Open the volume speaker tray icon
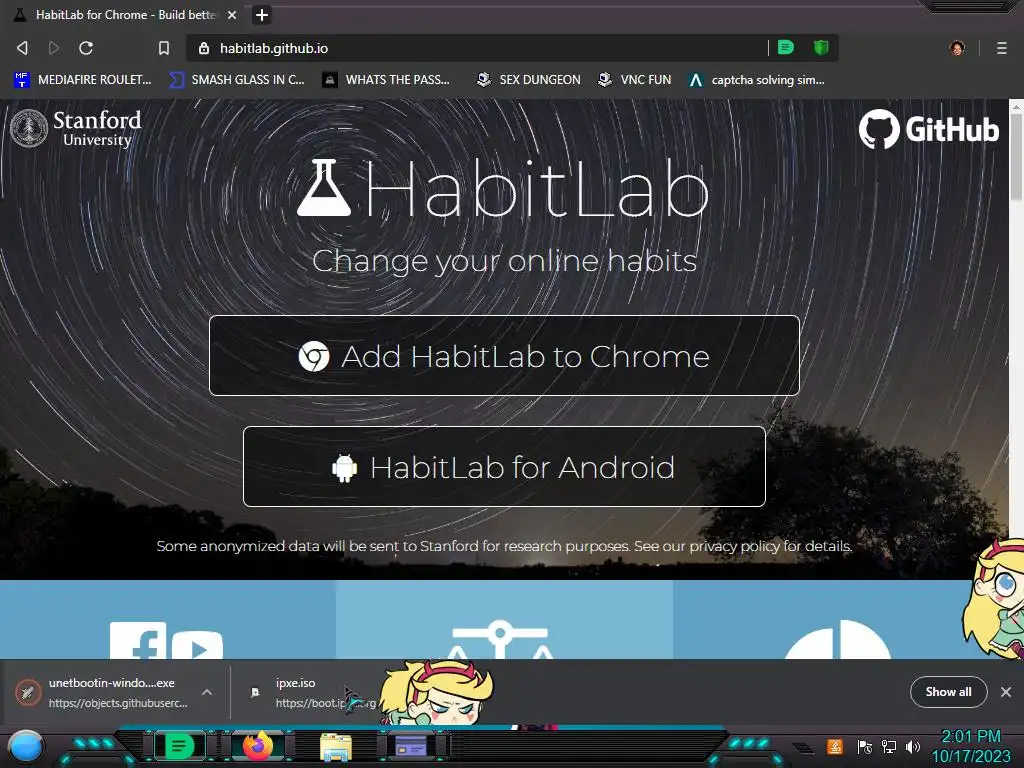Viewport: 1024px width, 768px height. pos(913,746)
